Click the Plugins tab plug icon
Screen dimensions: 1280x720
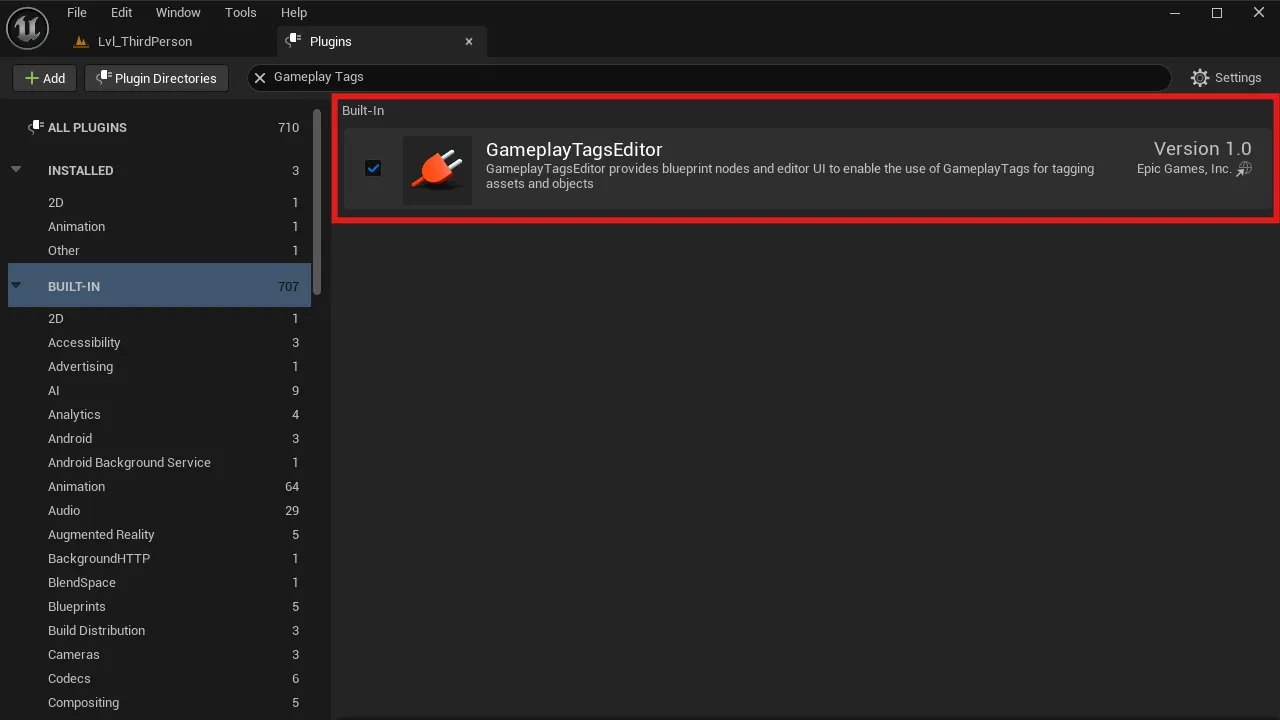[x=293, y=41]
